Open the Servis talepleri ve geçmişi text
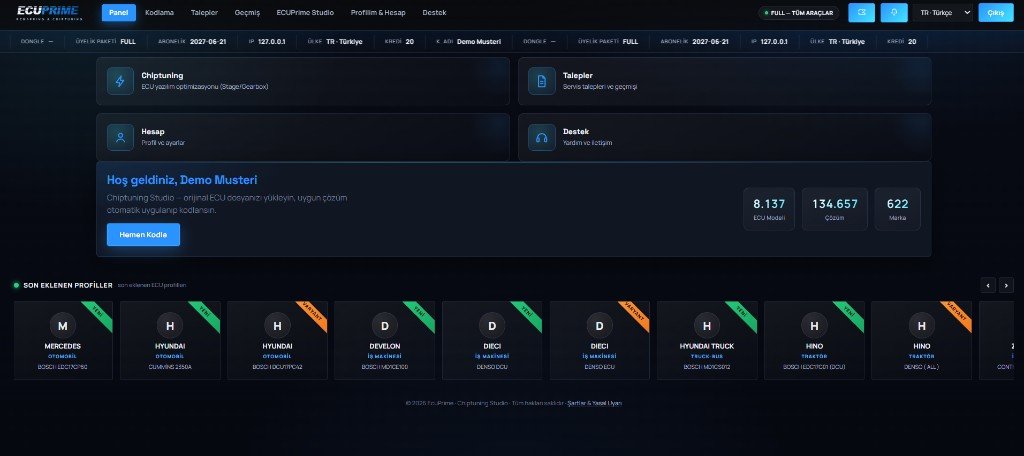The width and height of the screenshot is (1024, 456). (600, 86)
